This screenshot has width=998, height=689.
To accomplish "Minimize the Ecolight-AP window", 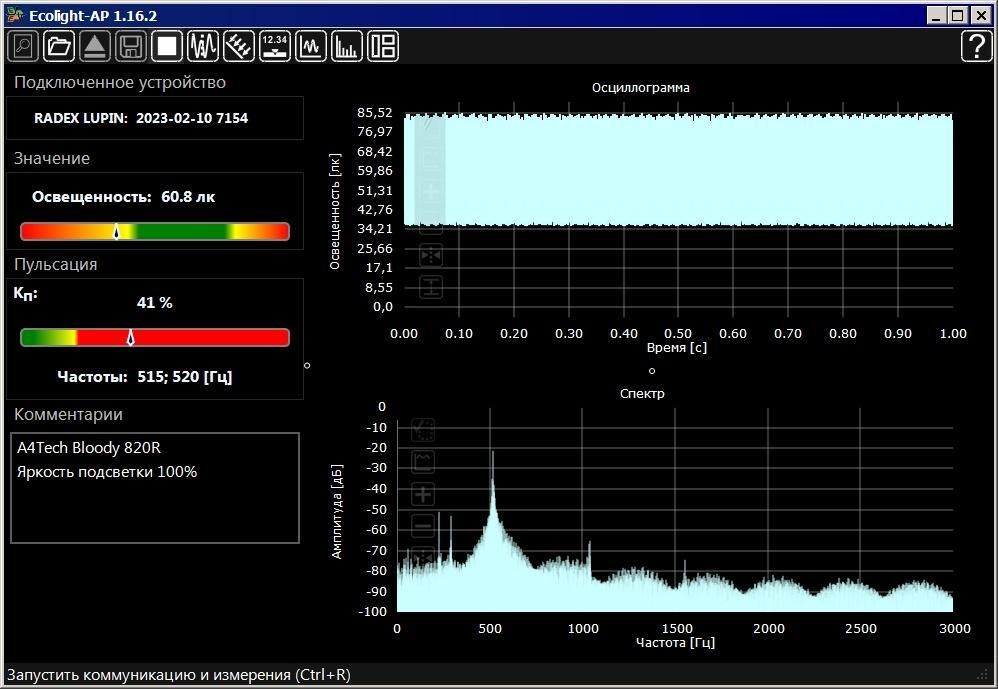I will pos(936,15).
